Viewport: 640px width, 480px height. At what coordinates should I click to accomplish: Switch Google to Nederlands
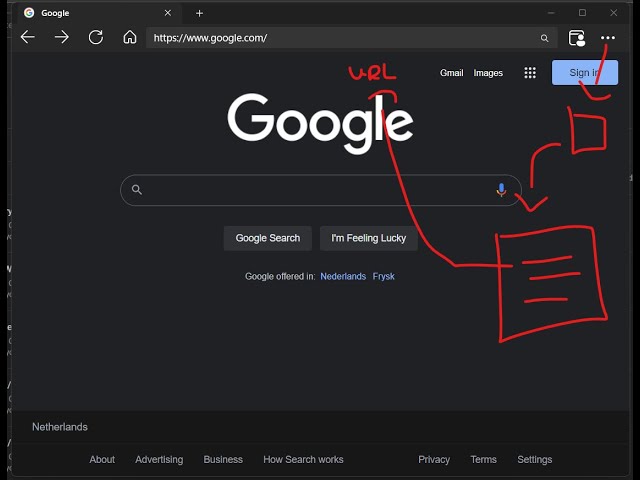point(343,276)
